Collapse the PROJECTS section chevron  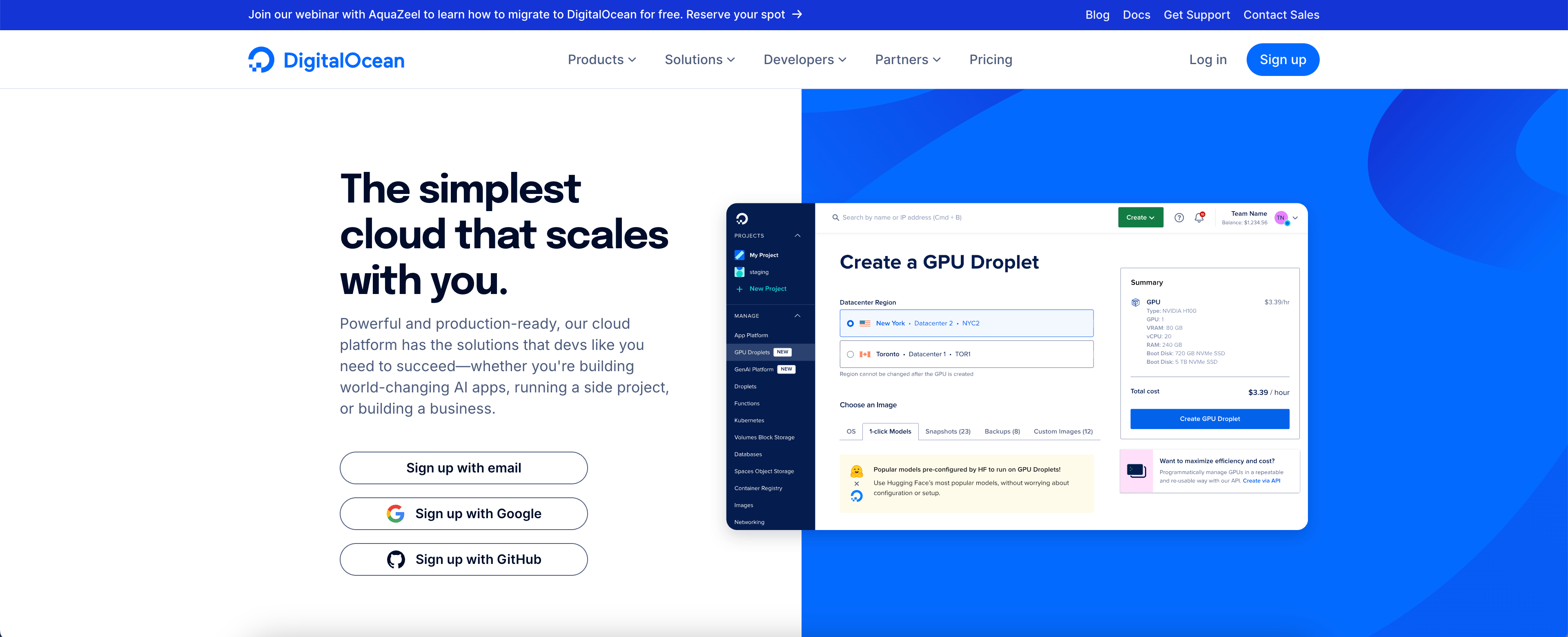[797, 236]
